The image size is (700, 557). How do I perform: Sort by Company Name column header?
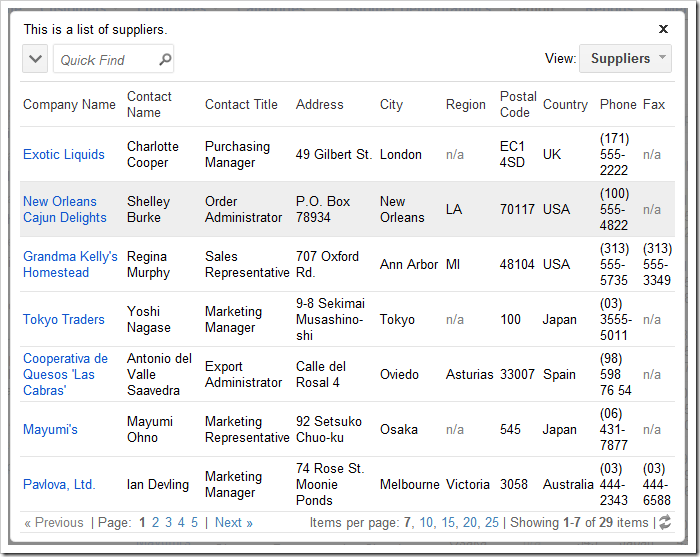(69, 104)
